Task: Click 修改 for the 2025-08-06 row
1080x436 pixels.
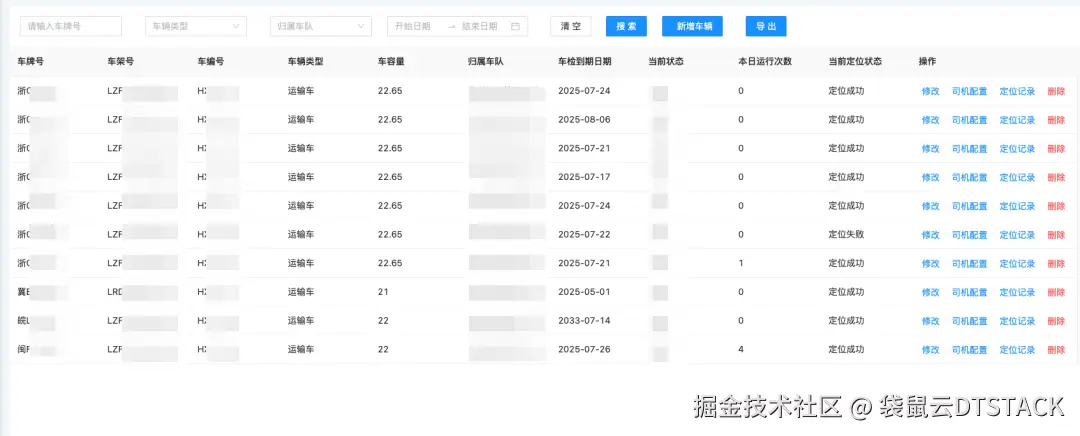Action: (931, 120)
